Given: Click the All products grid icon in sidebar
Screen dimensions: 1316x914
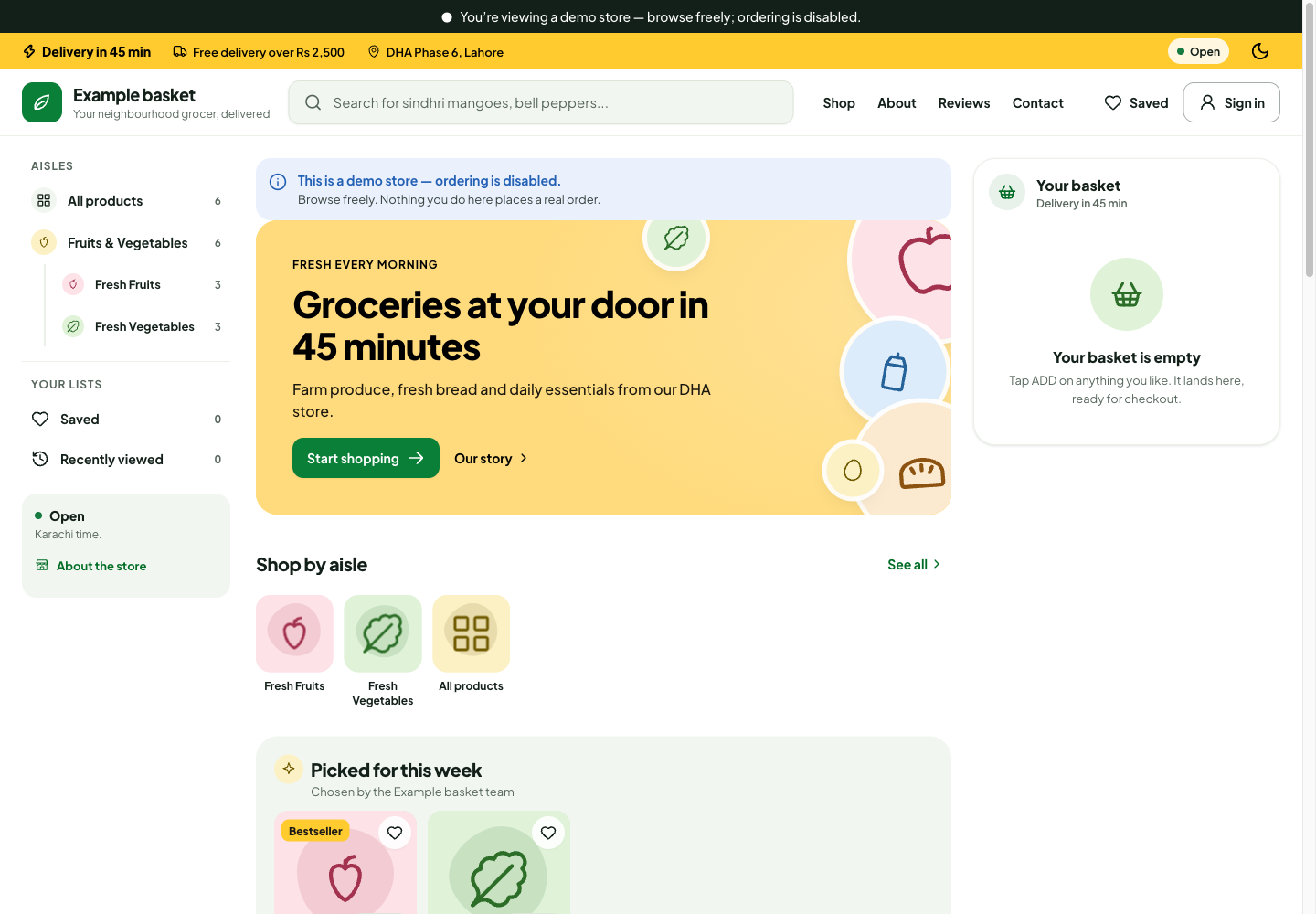Looking at the screenshot, I should click(44, 200).
